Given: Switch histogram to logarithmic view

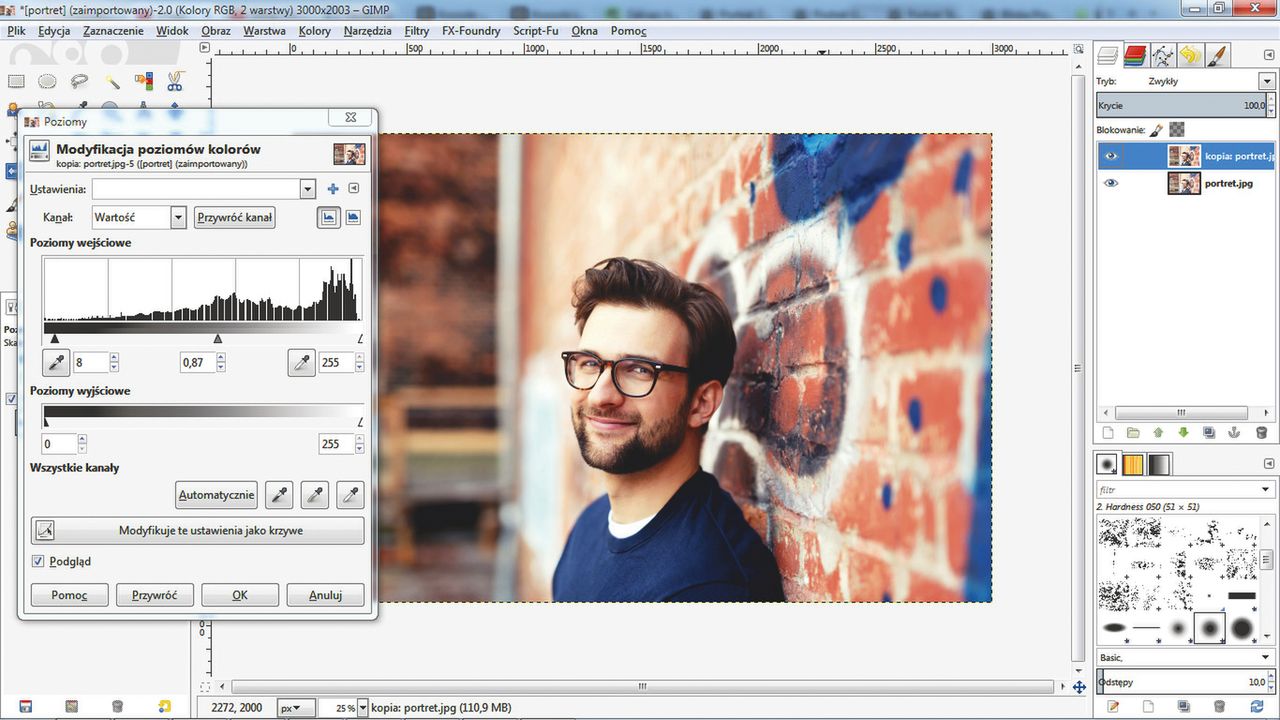Looking at the screenshot, I should 353,217.
